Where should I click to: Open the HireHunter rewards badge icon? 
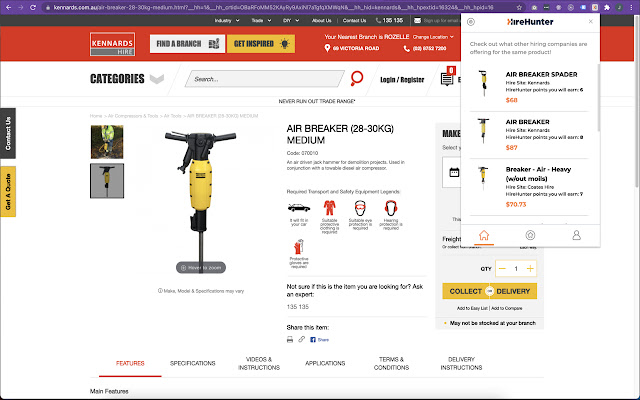[x=530, y=235]
